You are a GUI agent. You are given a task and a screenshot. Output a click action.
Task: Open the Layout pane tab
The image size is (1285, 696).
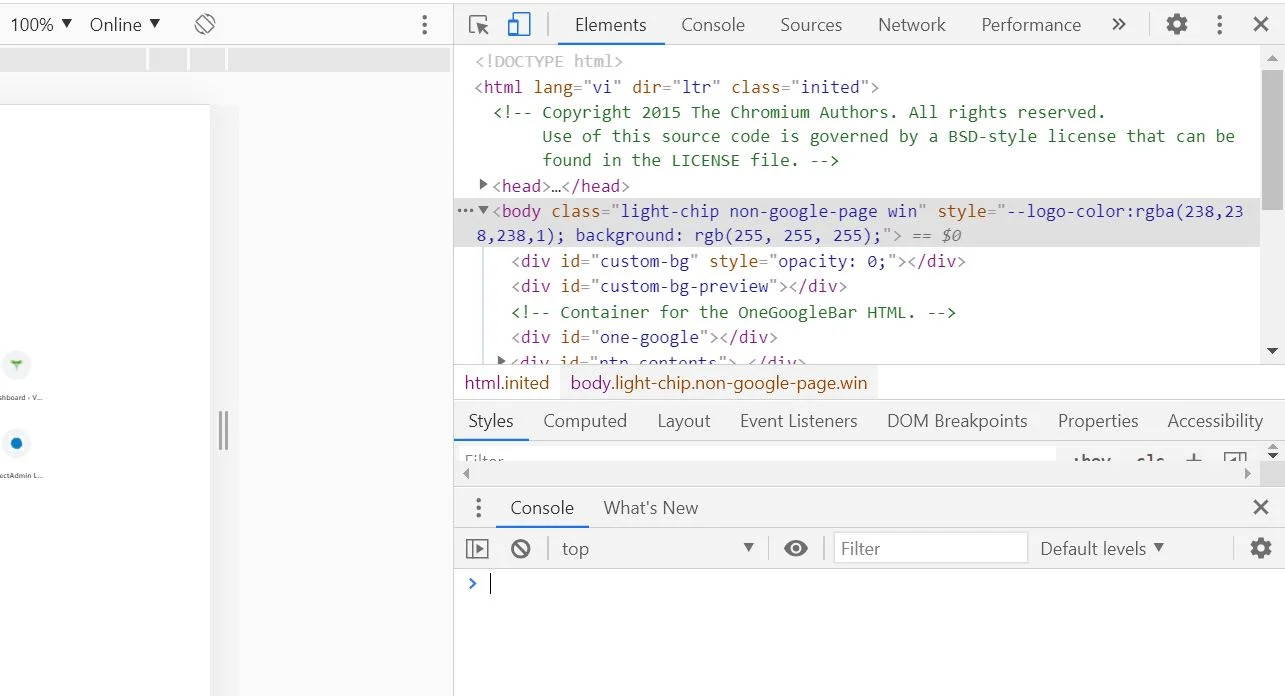684,421
